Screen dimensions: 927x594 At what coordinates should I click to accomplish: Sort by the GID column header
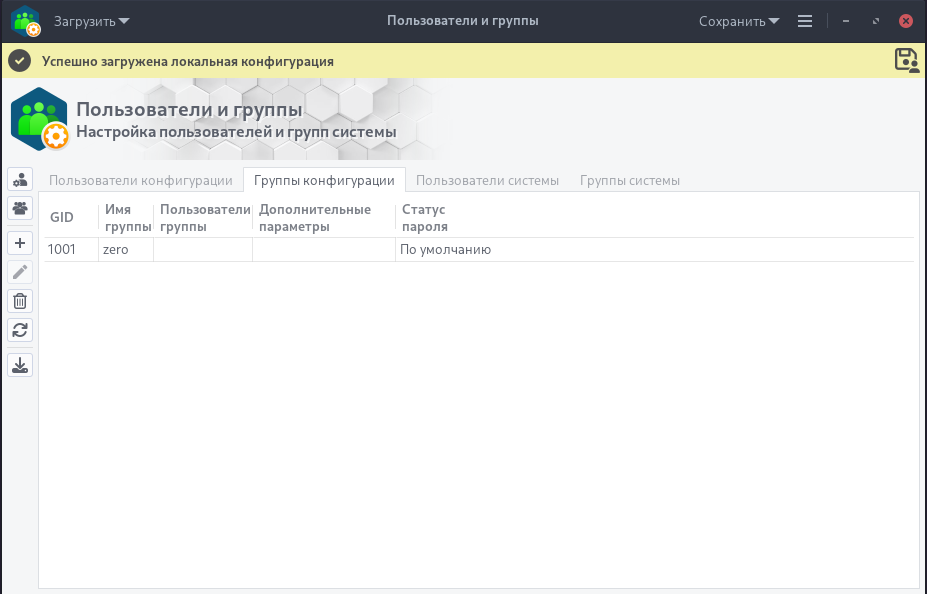click(62, 218)
